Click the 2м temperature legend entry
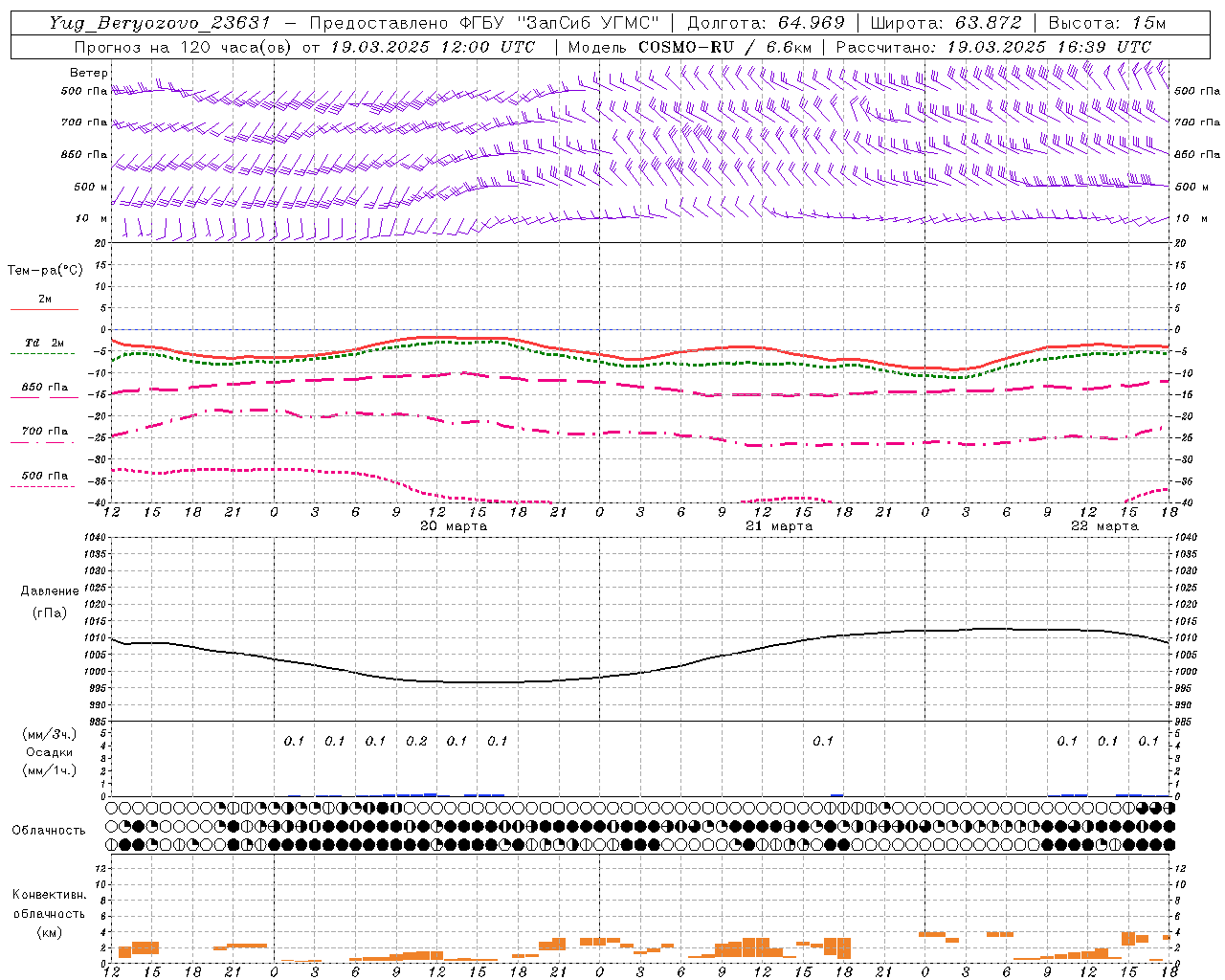Image resolution: width=1225 pixels, height=980 pixels. (x=44, y=300)
